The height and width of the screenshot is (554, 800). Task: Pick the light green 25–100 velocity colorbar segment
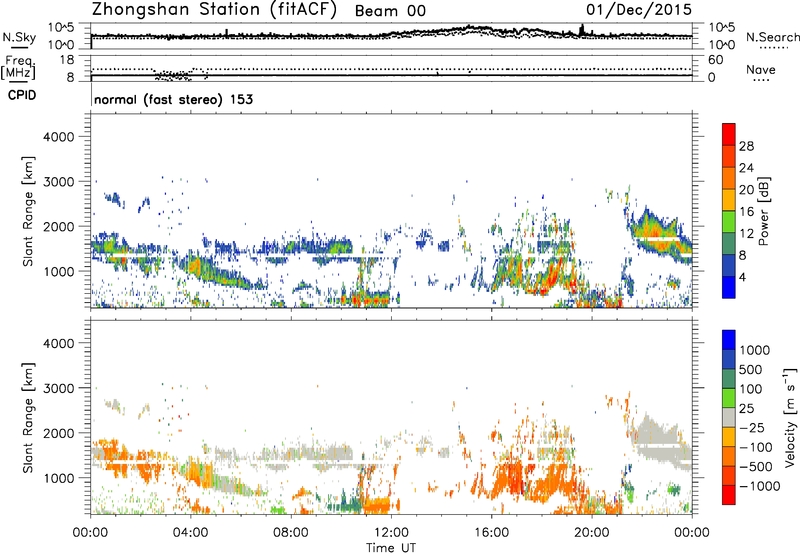pyautogui.click(x=729, y=399)
